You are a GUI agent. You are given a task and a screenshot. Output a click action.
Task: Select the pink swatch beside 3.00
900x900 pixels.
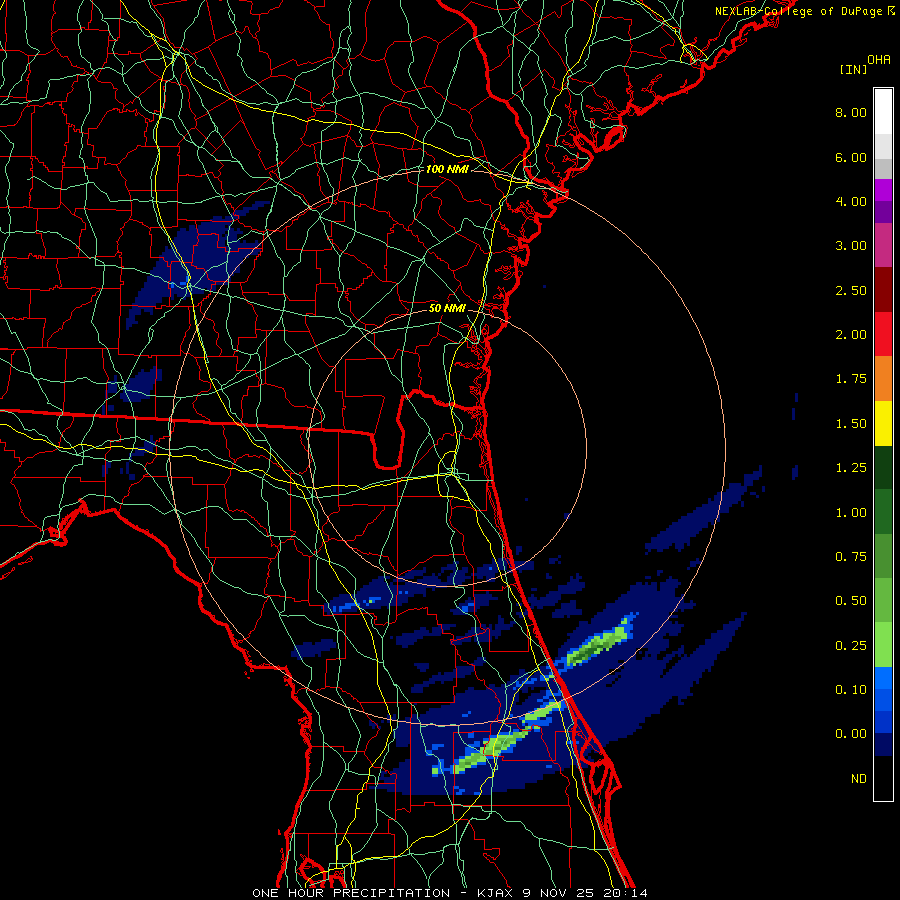point(883,245)
